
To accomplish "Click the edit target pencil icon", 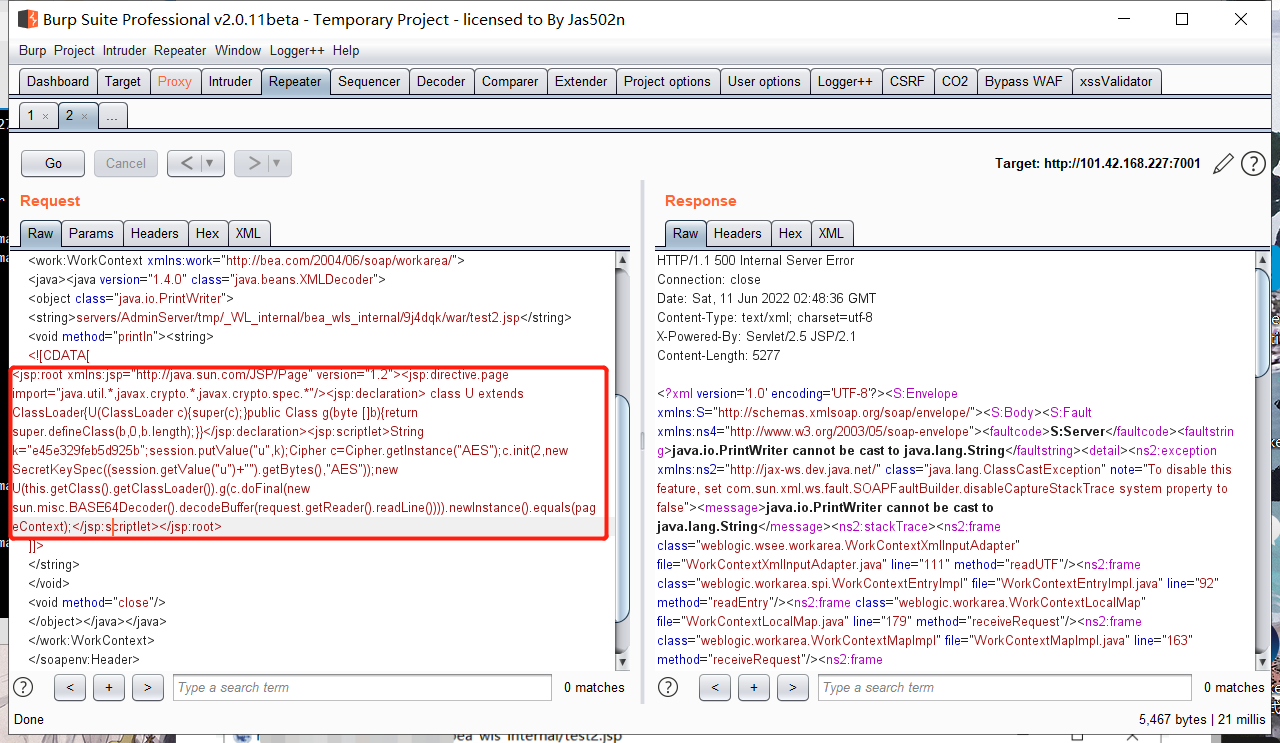I will [x=1222, y=164].
